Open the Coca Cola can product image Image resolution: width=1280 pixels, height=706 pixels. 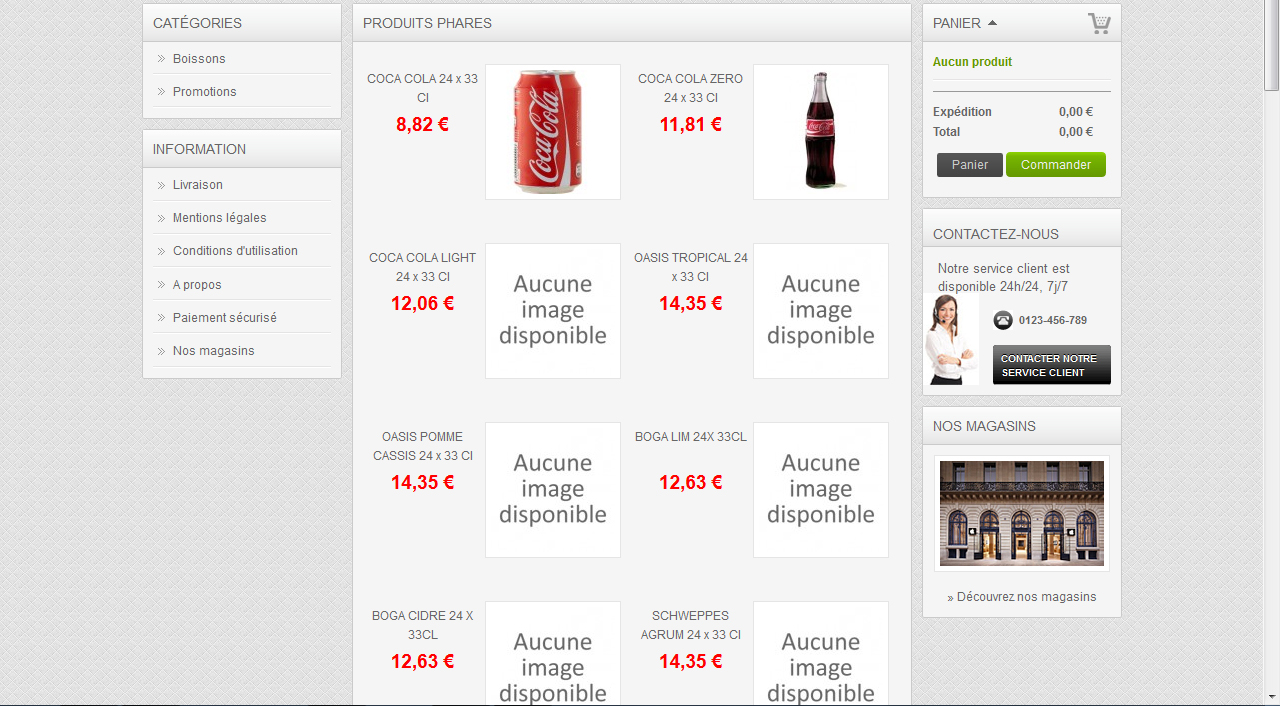pyautogui.click(x=553, y=132)
